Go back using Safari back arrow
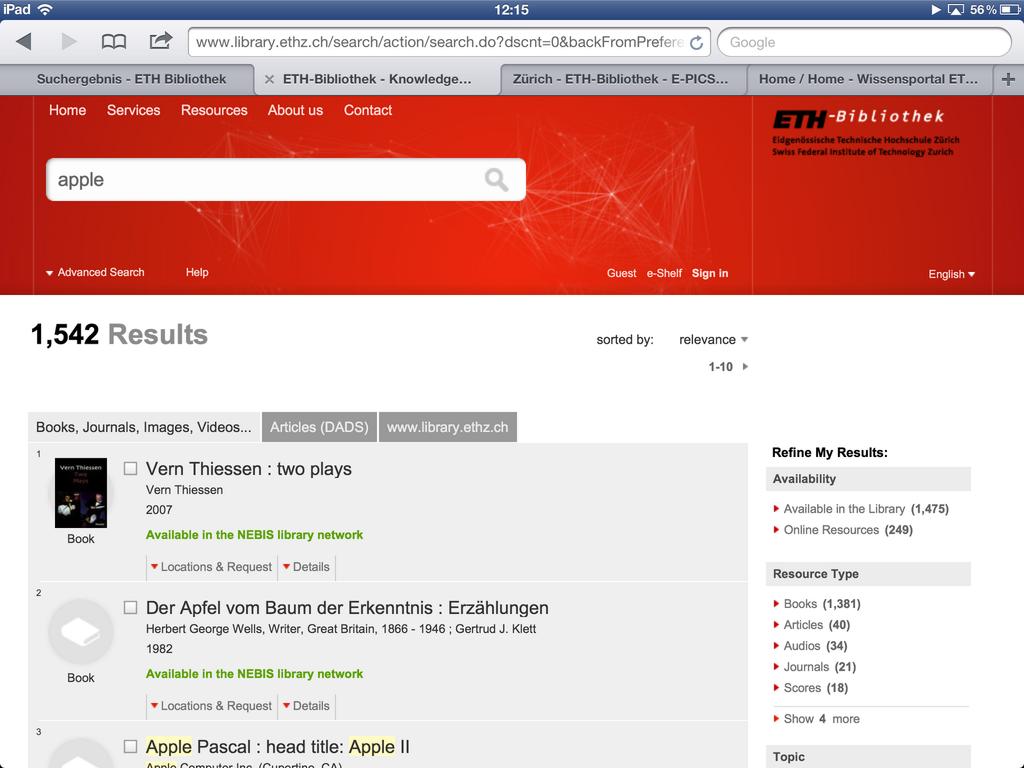 click(x=24, y=42)
